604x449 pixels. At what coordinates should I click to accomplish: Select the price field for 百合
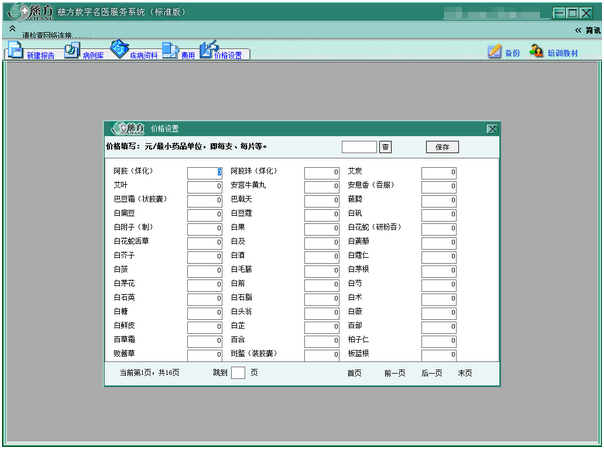pos(322,340)
